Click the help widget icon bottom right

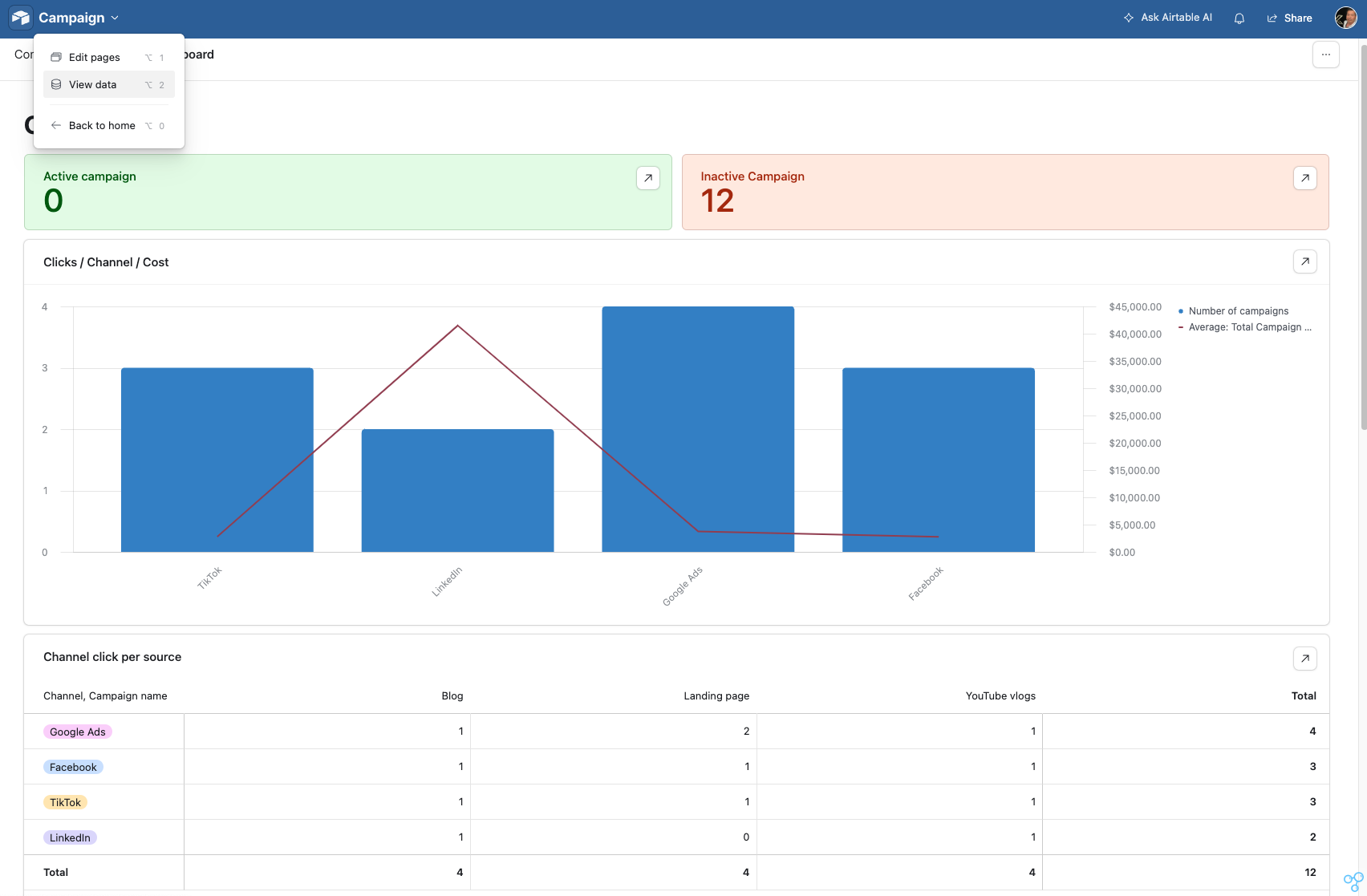[1353, 882]
